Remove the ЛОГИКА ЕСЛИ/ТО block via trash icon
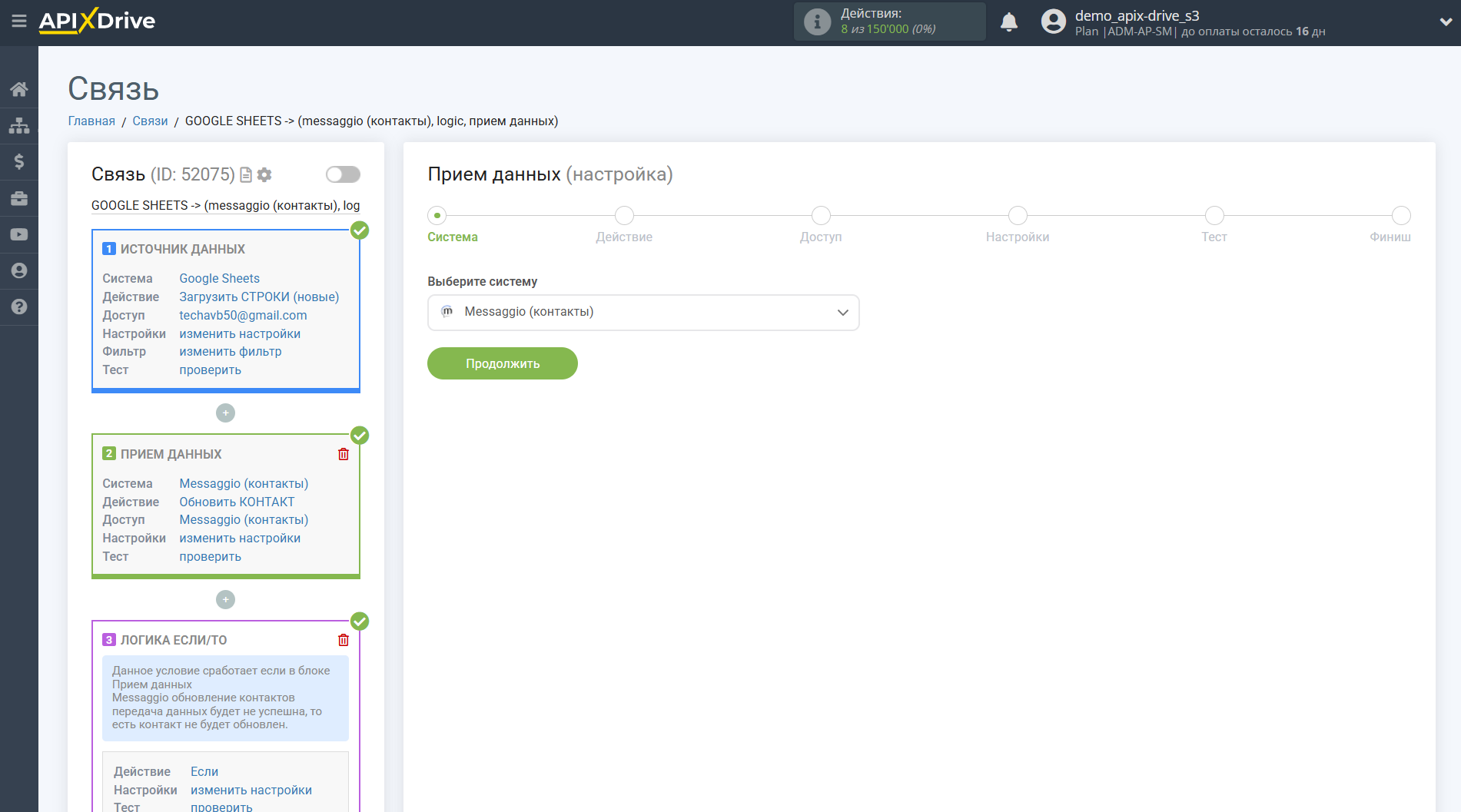The image size is (1461, 812). click(344, 640)
